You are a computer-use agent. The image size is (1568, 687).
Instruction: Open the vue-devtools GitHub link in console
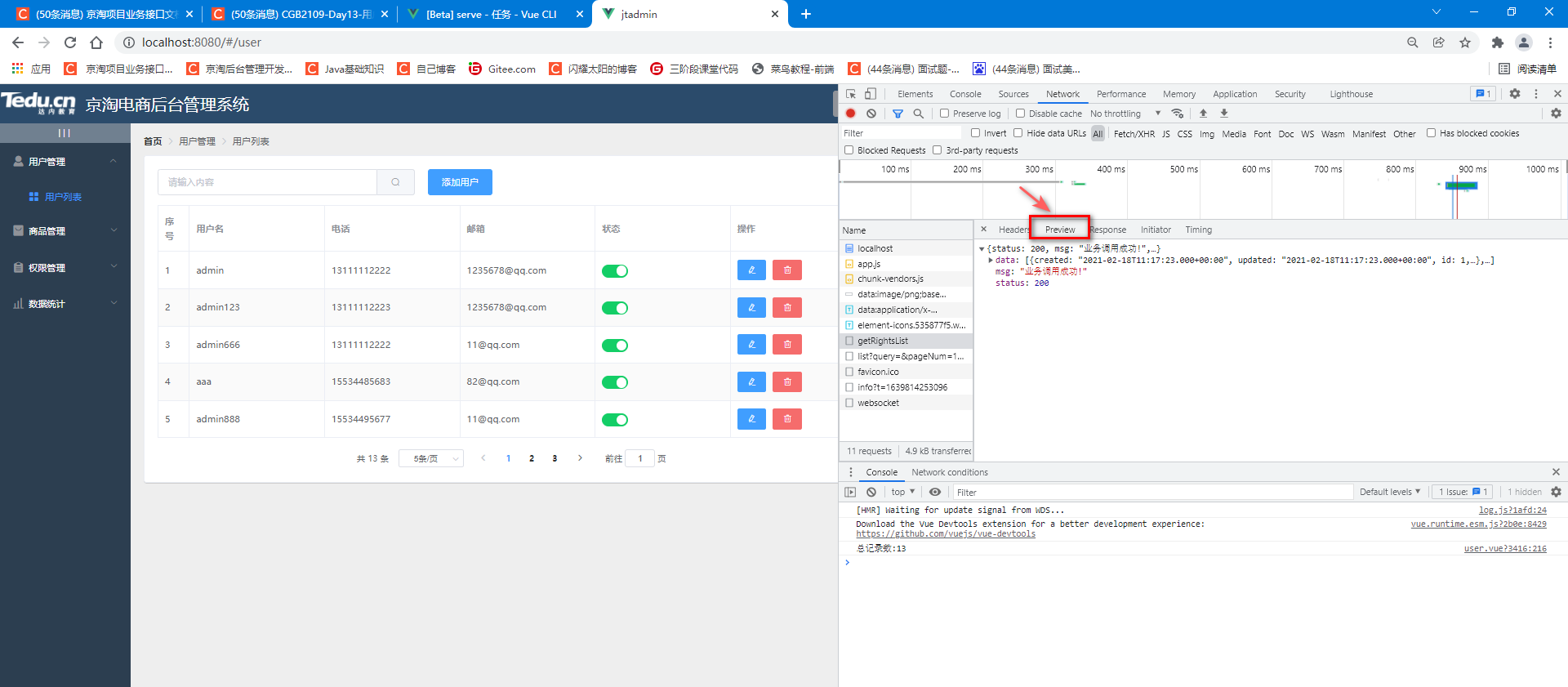(x=946, y=534)
